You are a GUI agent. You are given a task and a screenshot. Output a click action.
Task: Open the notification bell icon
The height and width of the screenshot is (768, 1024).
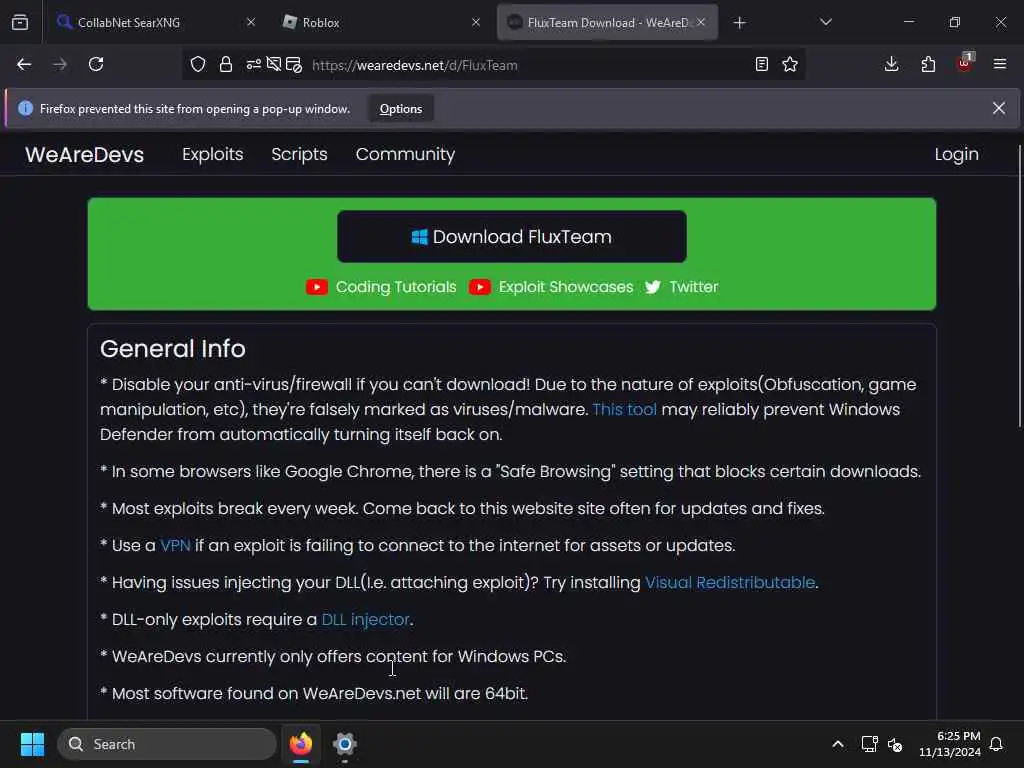click(x=997, y=744)
